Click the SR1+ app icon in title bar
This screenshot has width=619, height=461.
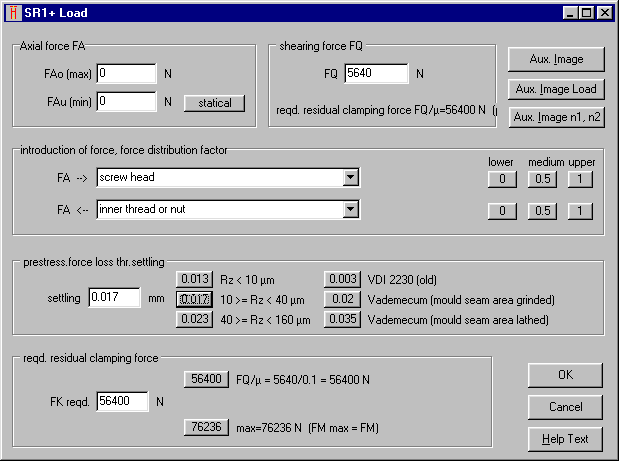pyautogui.click(x=12, y=12)
